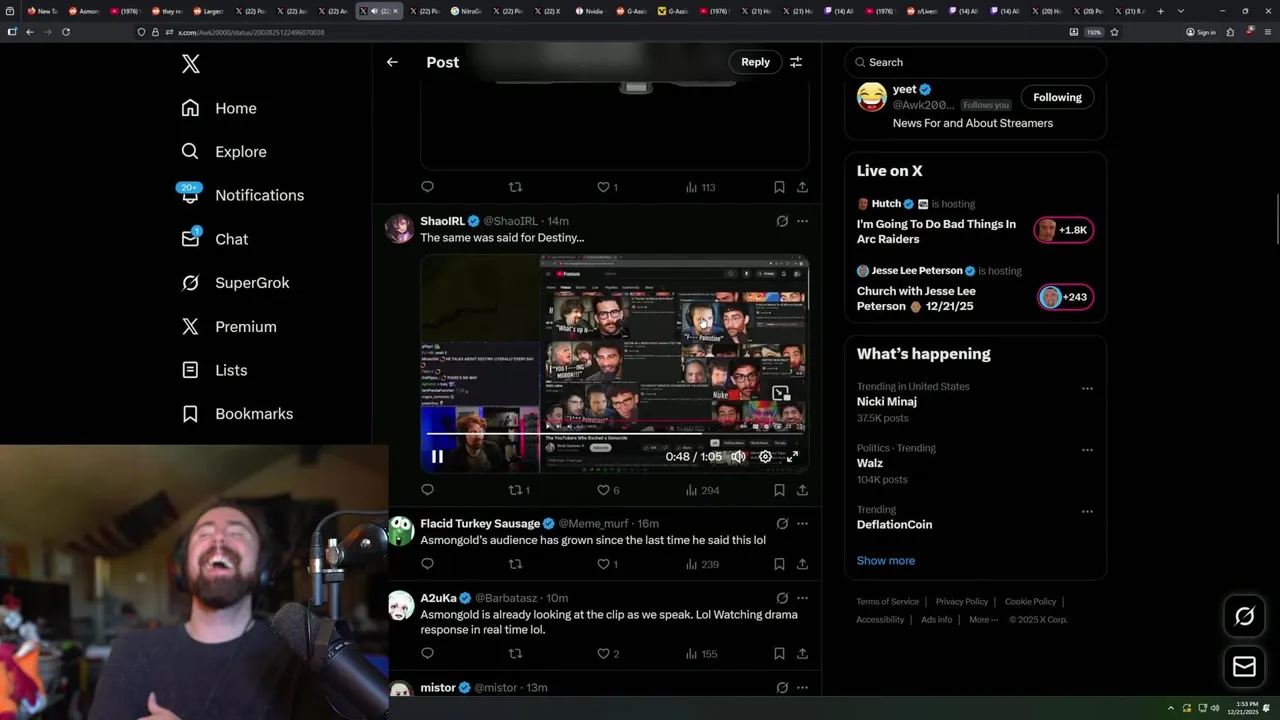Screen dimensions: 1280x720
Task: Reply to Flacid Turkey Sausage's post
Action: click(427, 564)
